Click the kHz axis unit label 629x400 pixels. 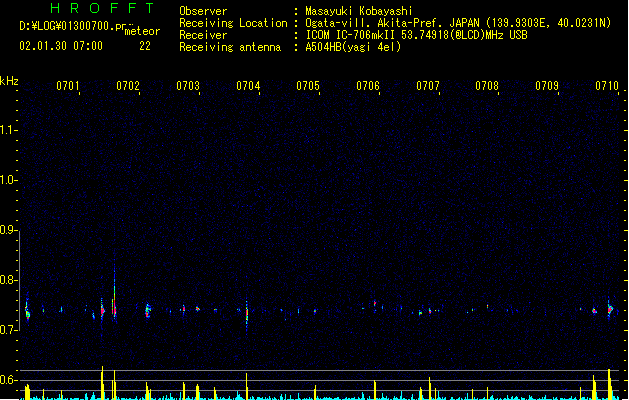point(9,81)
